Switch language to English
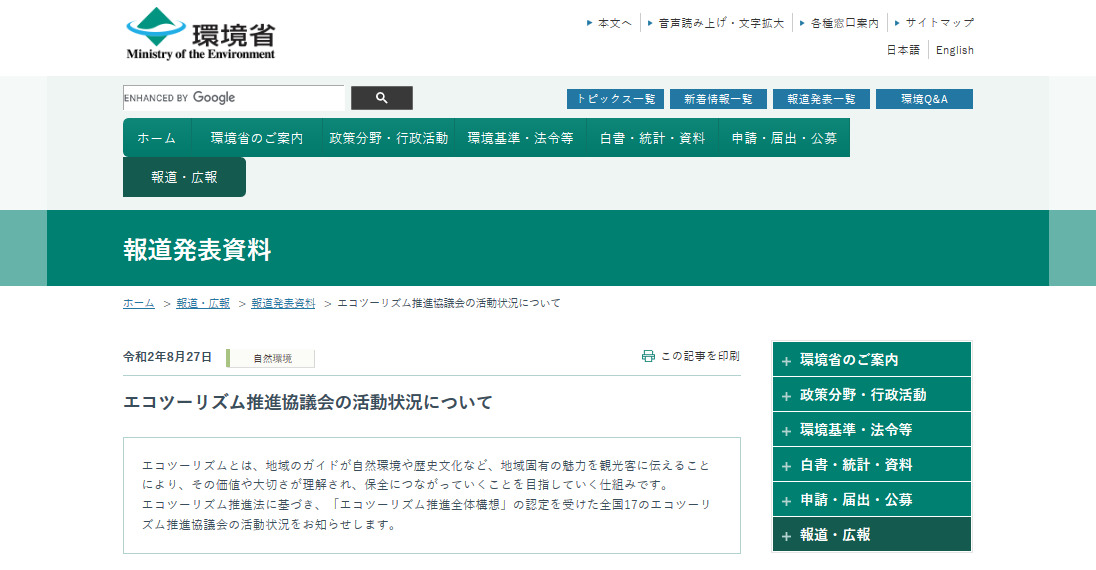1096x570 pixels. click(954, 50)
